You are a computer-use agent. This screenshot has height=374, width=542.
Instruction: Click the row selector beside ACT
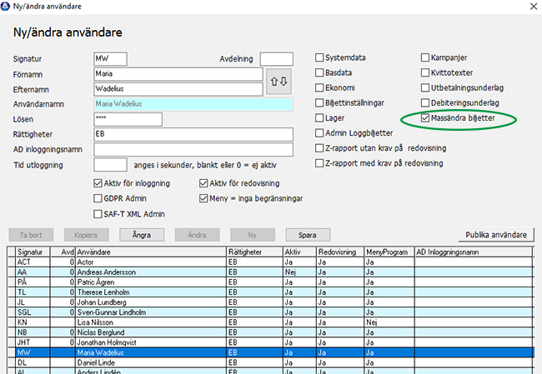click(x=11, y=262)
